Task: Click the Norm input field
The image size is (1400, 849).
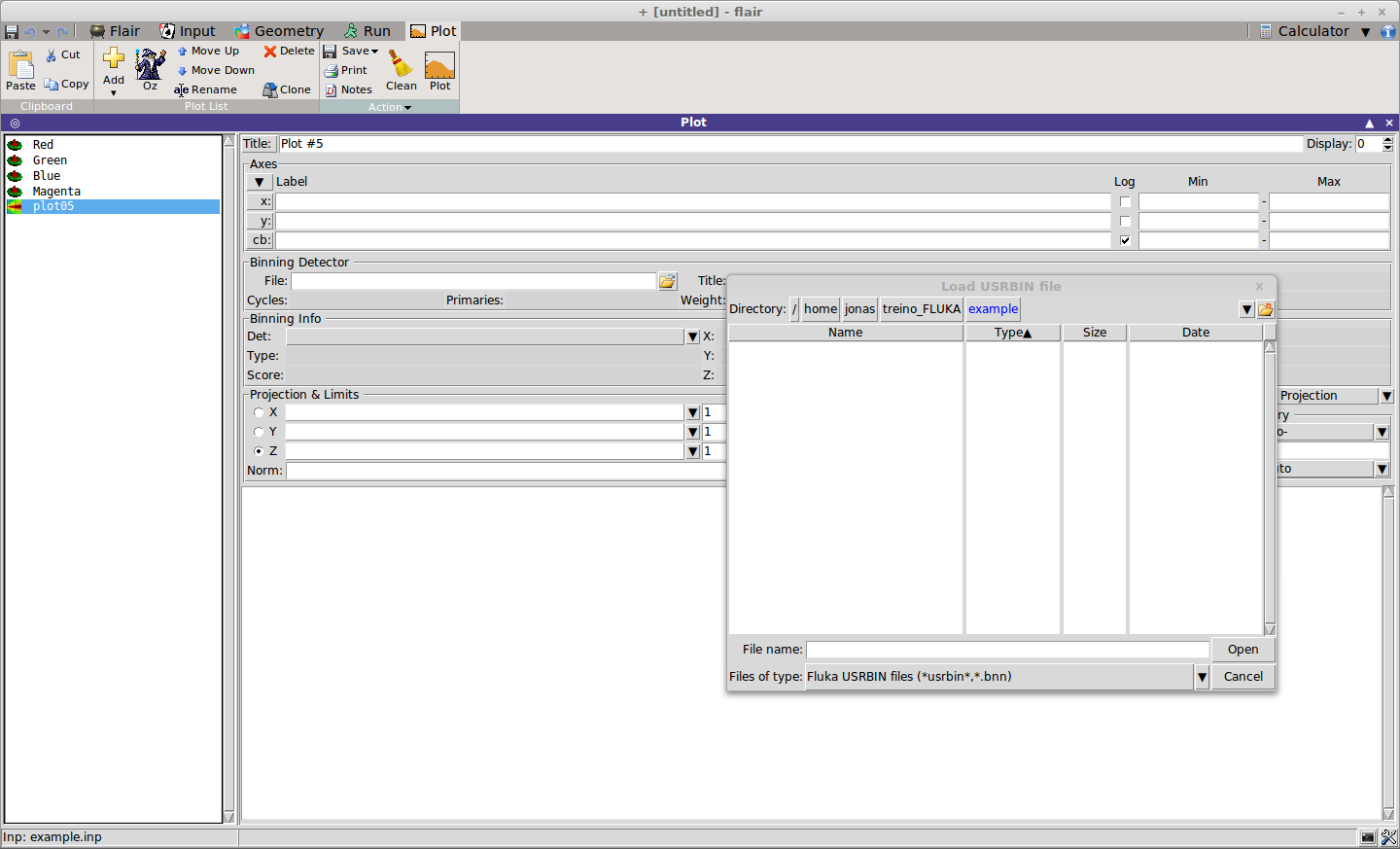Action: pos(506,471)
